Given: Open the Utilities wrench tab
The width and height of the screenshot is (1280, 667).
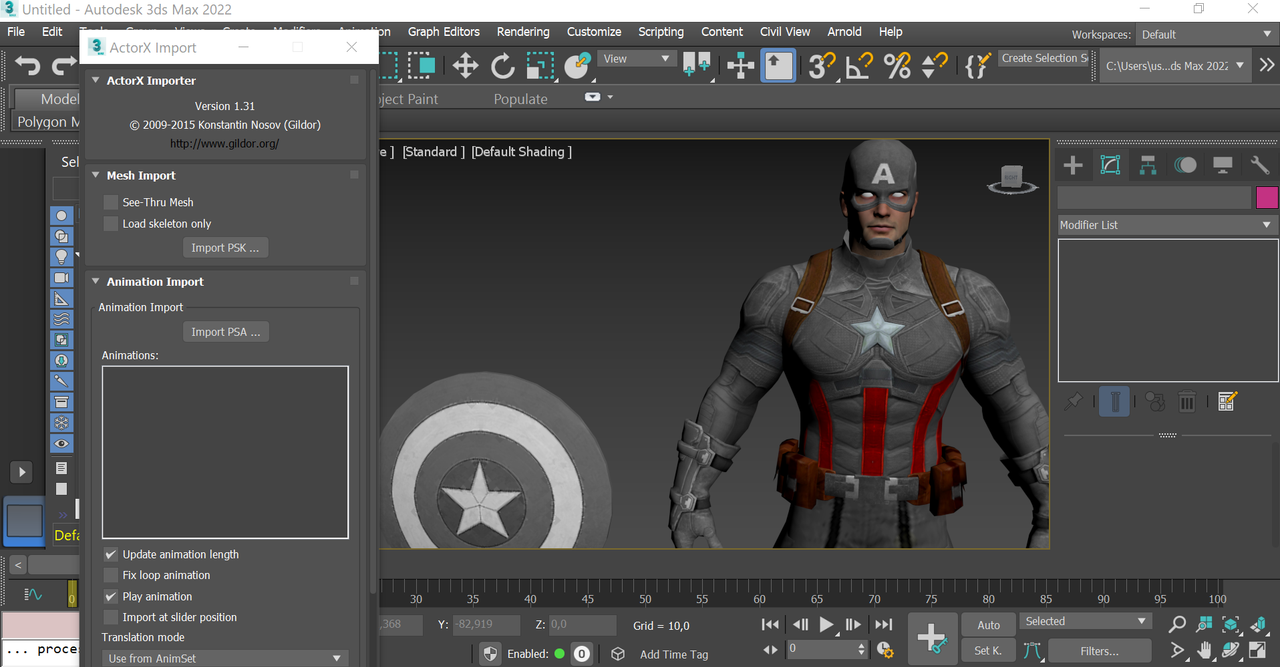Looking at the screenshot, I should (1260, 165).
